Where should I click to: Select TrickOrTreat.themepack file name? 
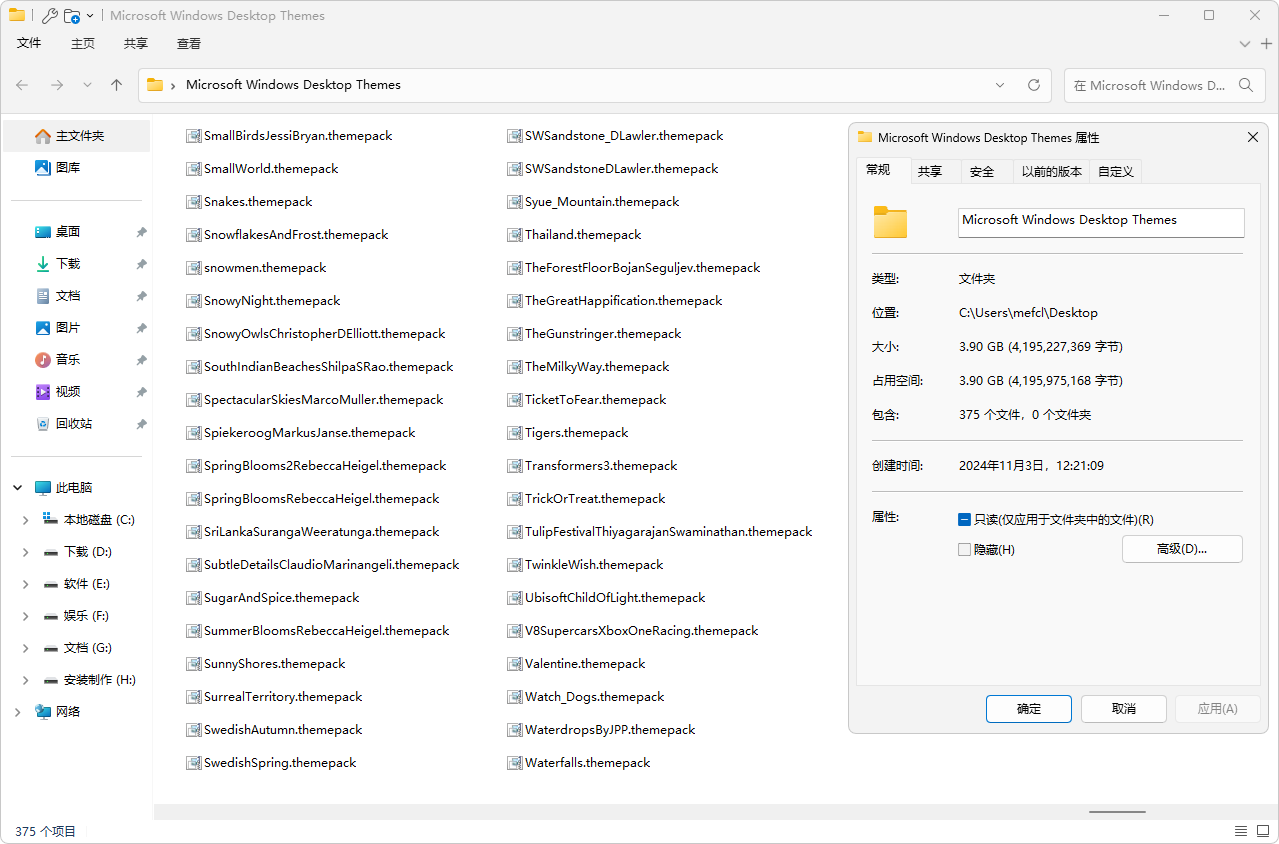(595, 499)
